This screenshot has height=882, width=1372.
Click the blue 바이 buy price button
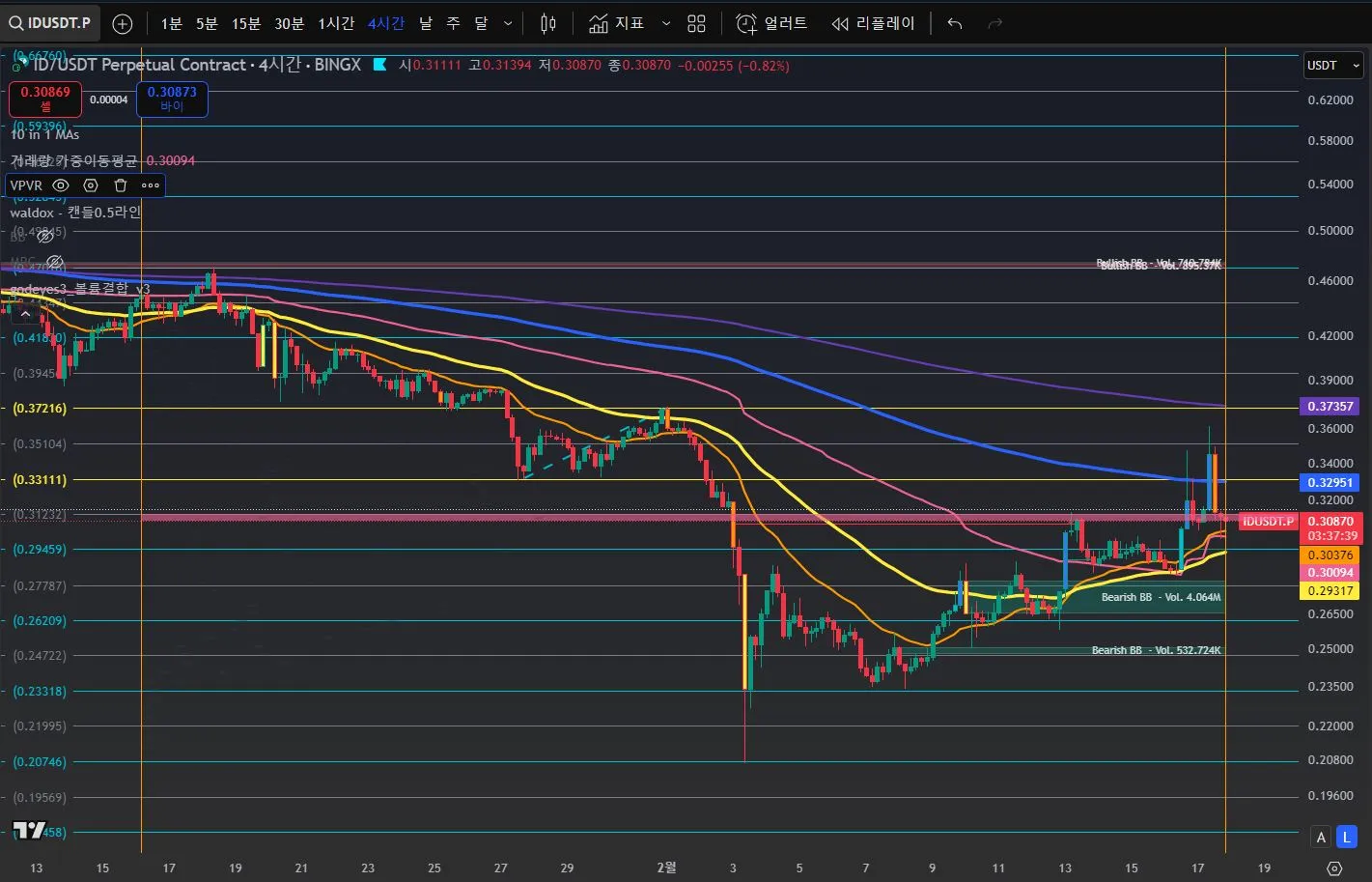(x=172, y=99)
